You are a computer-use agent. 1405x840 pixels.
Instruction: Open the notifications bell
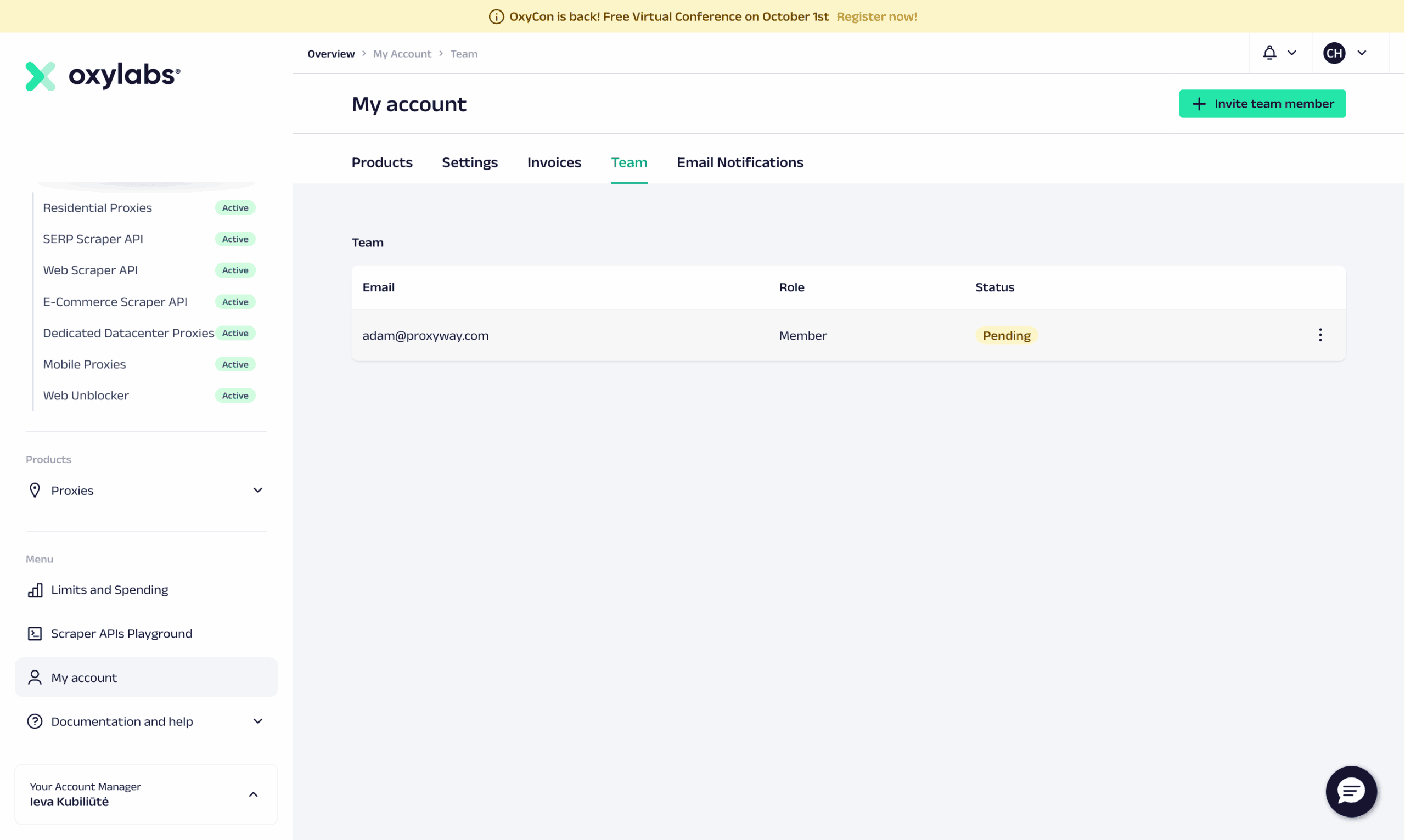[1269, 53]
